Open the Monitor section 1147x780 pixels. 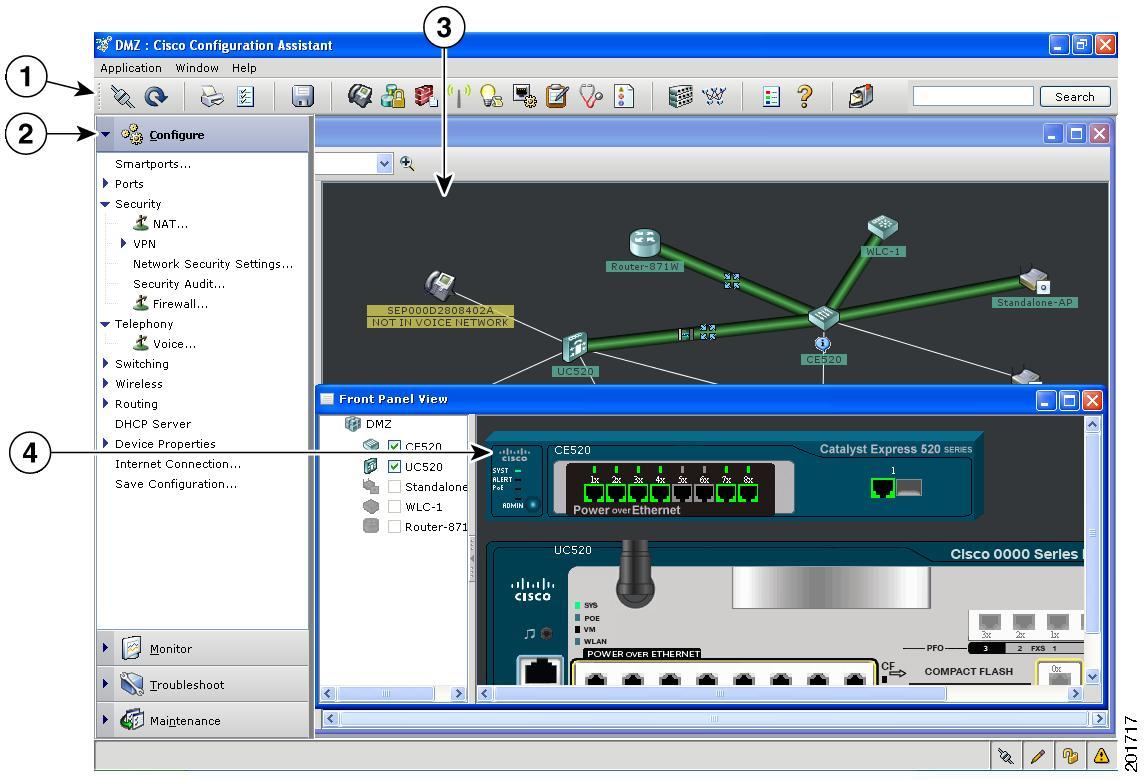[x=203, y=648]
